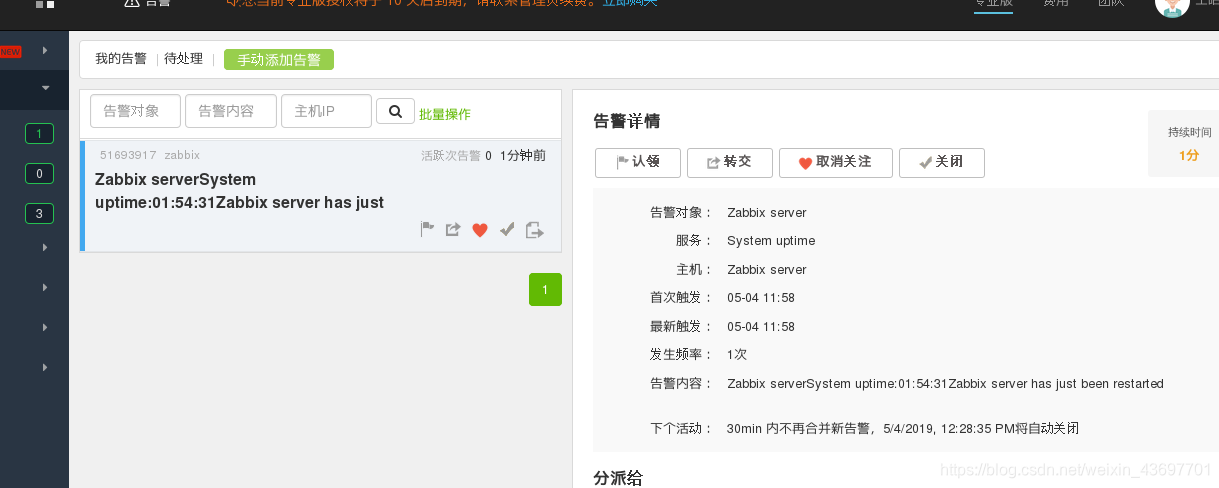Select the sidebar badge showing 1
Screen dimensions: 1219x488
pyautogui.click(x=39, y=134)
